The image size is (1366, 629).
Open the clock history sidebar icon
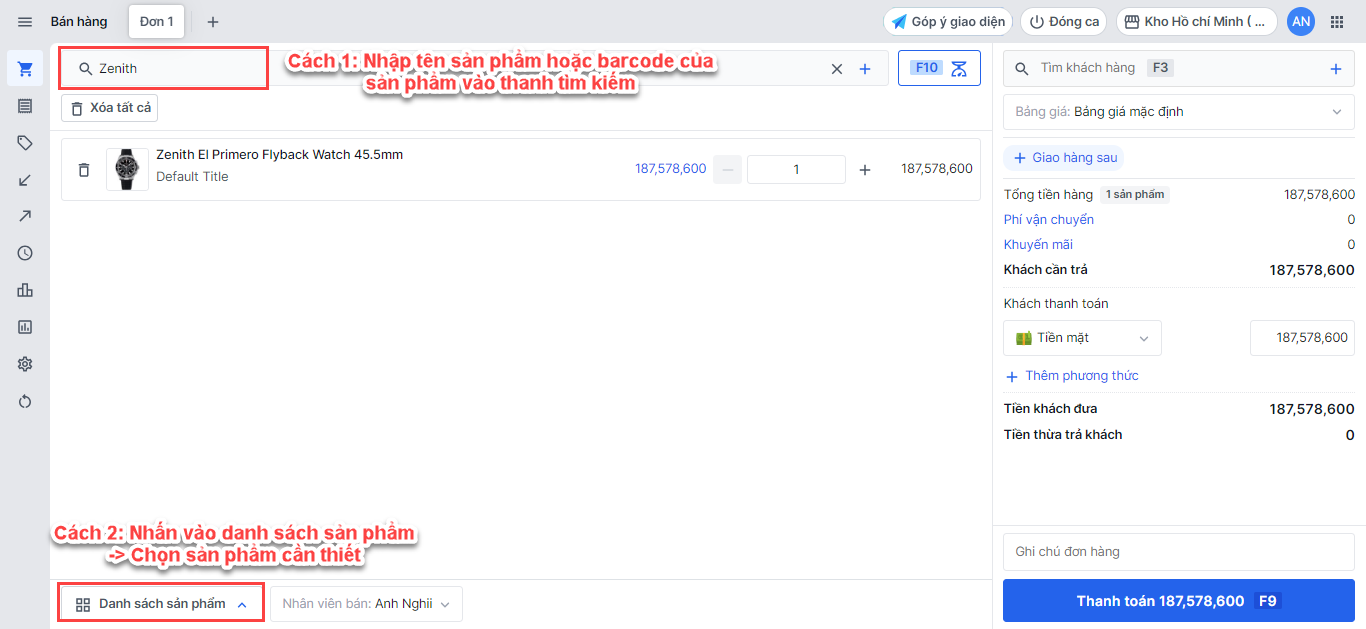pyautogui.click(x=25, y=254)
